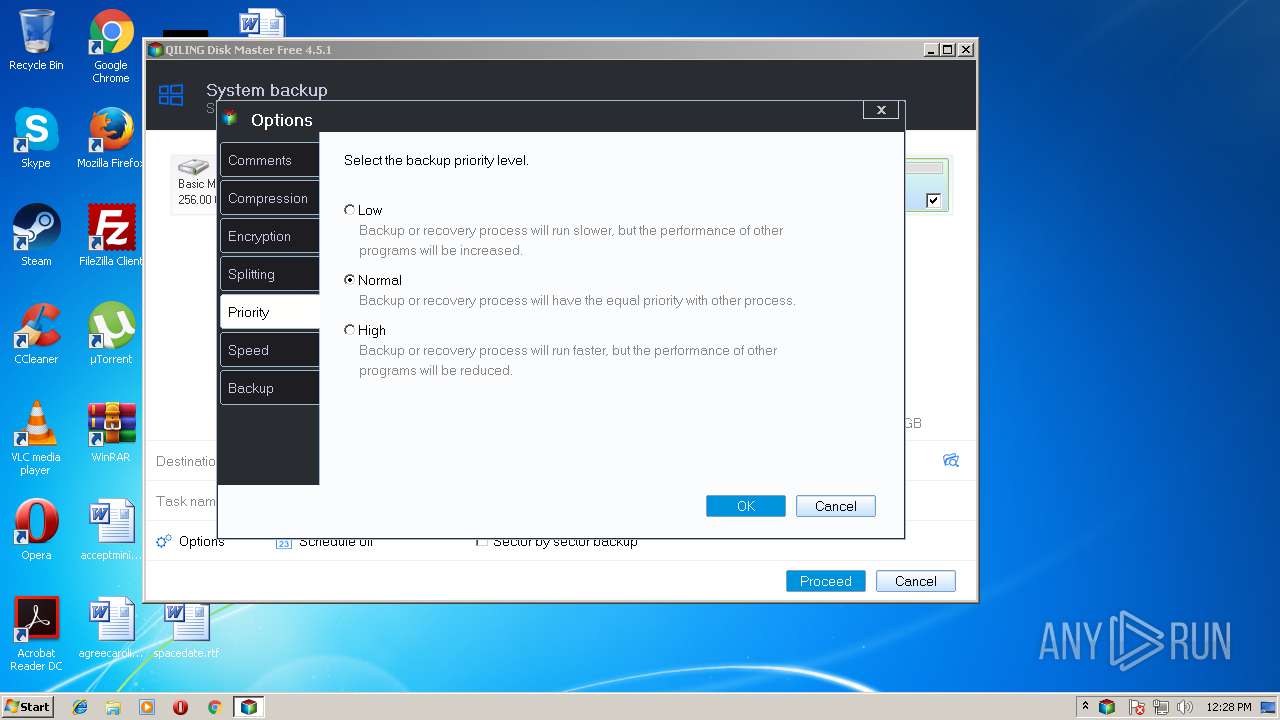The image size is (1280, 720).
Task: Click QILING tray icon in notification area
Action: (x=1107, y=707)
